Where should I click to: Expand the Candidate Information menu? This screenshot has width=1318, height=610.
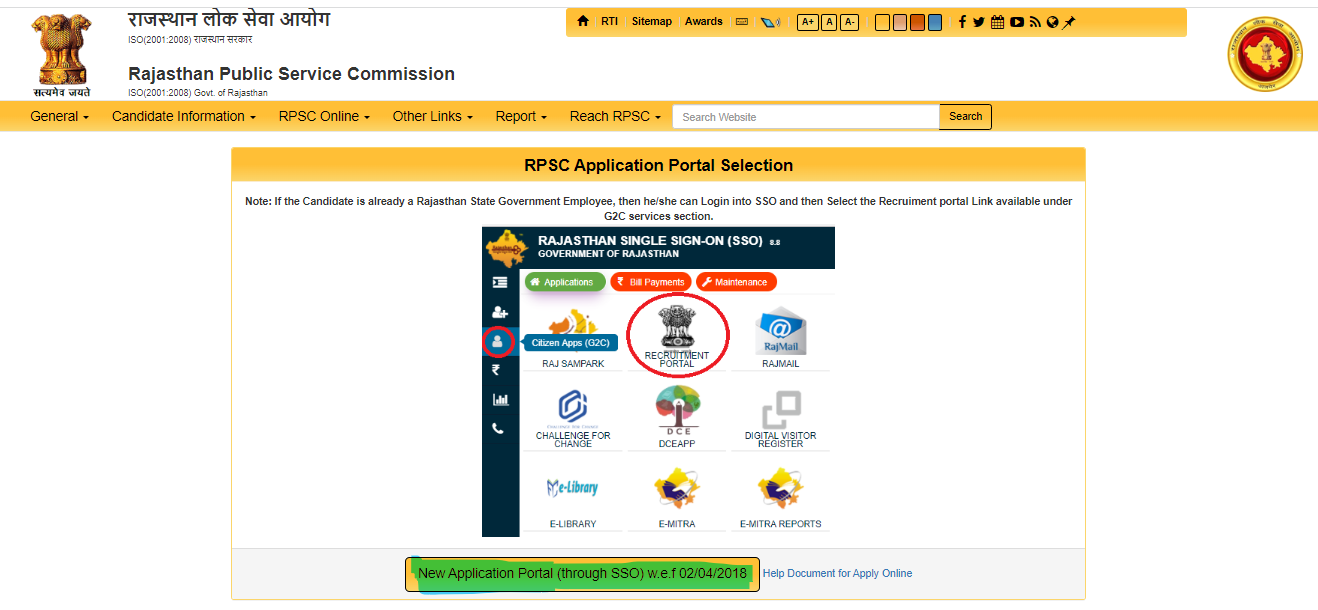pos(184,116)
